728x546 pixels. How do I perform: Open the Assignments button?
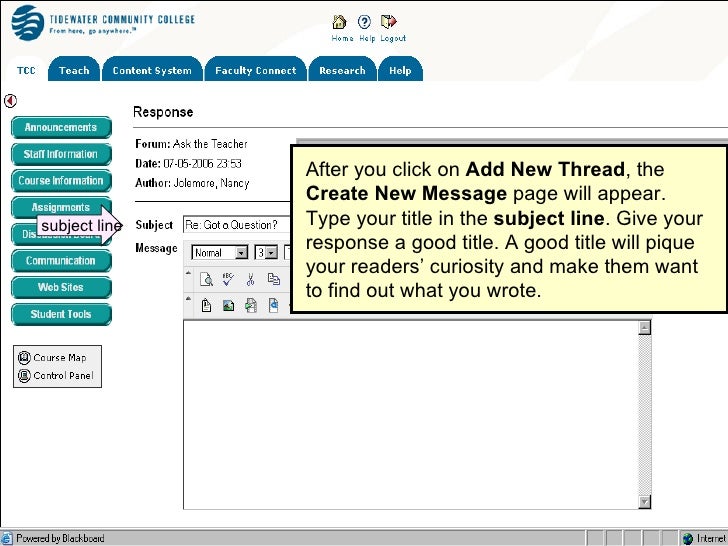click(60, 206)
